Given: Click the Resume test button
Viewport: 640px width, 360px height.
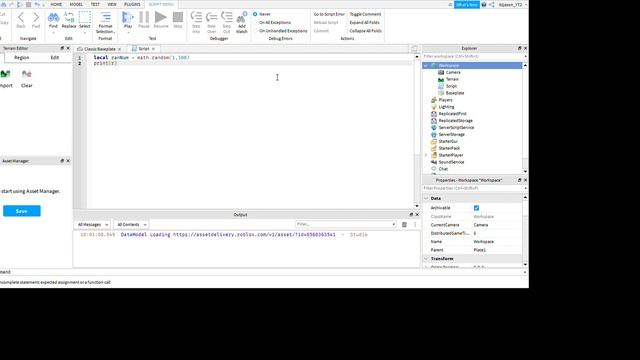Looking at the screenshot, I should point(161,20).
